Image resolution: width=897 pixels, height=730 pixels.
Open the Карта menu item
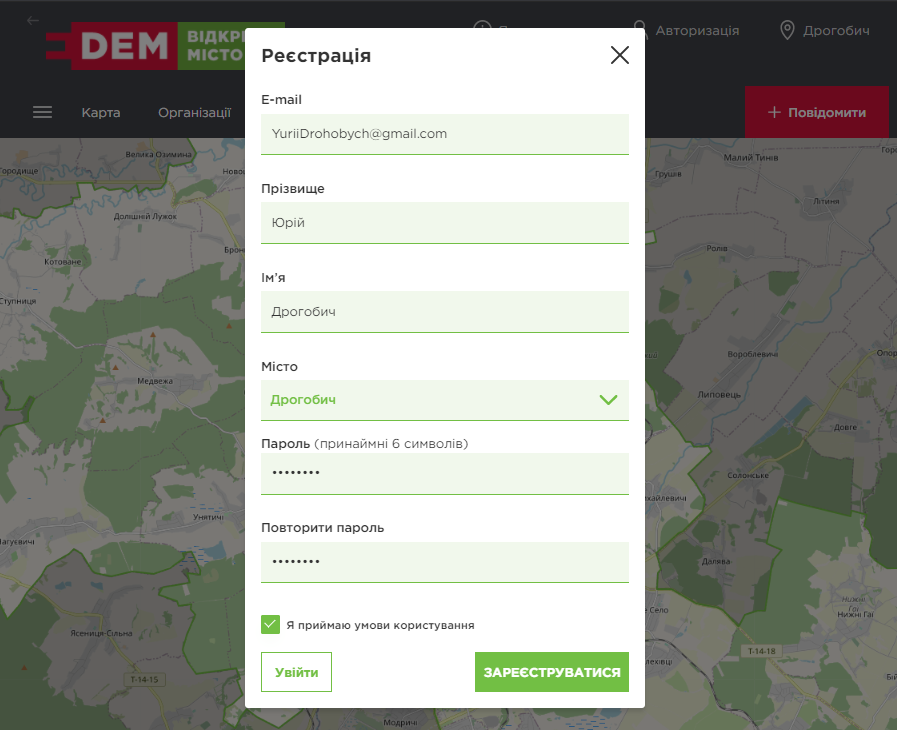pos(101,112)
